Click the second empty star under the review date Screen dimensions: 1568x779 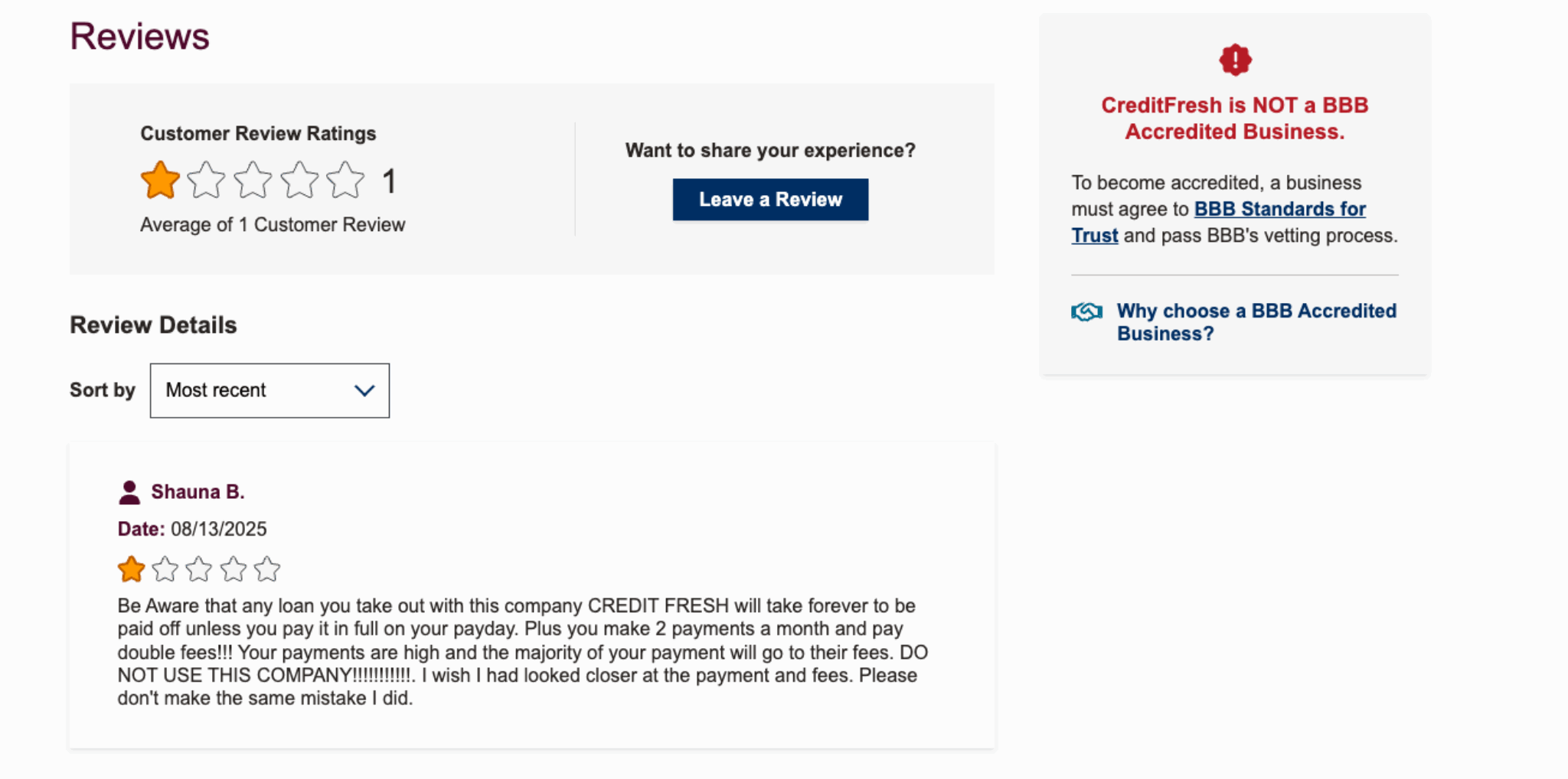(165, 569)
